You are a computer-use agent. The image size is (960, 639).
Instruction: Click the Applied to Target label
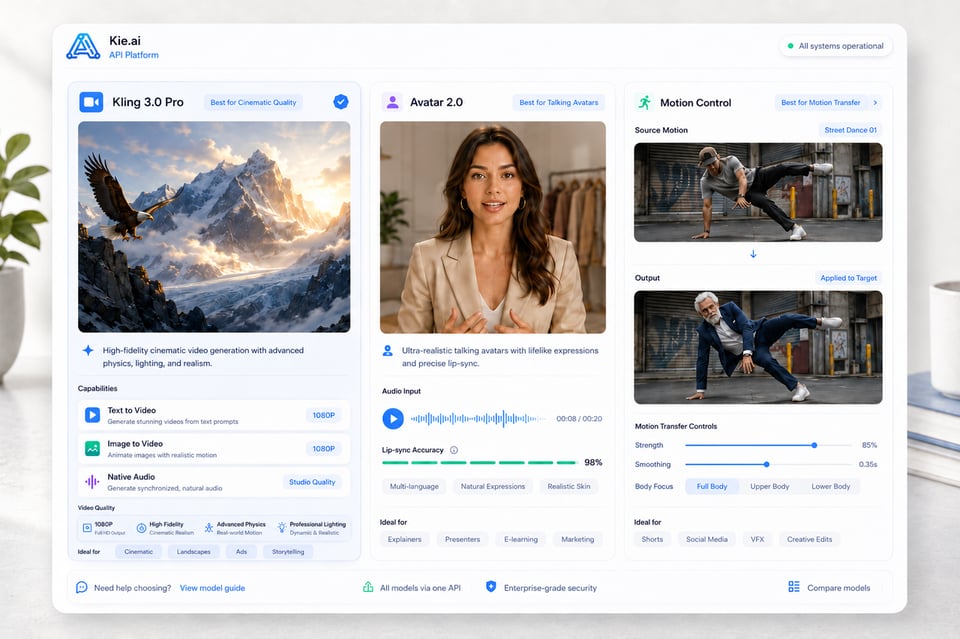[849, 278]
